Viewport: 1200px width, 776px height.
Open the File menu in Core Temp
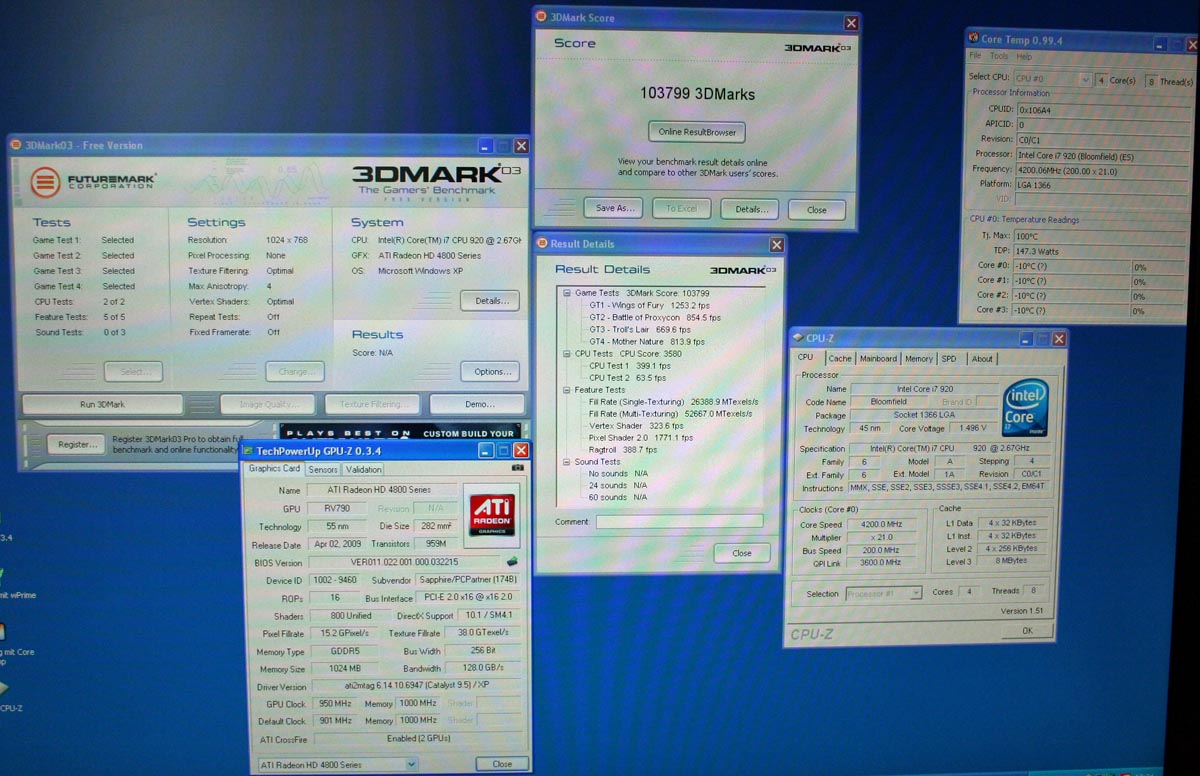(x=975, y=57)
